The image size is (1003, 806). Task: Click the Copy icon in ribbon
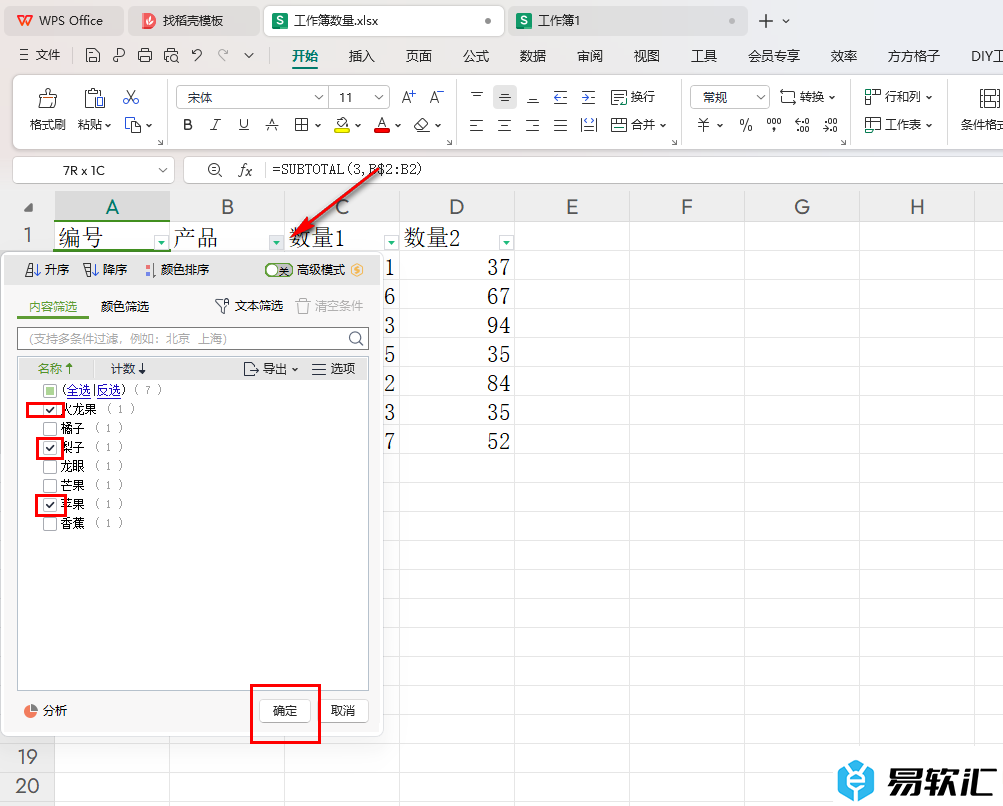tap(132, 125)
